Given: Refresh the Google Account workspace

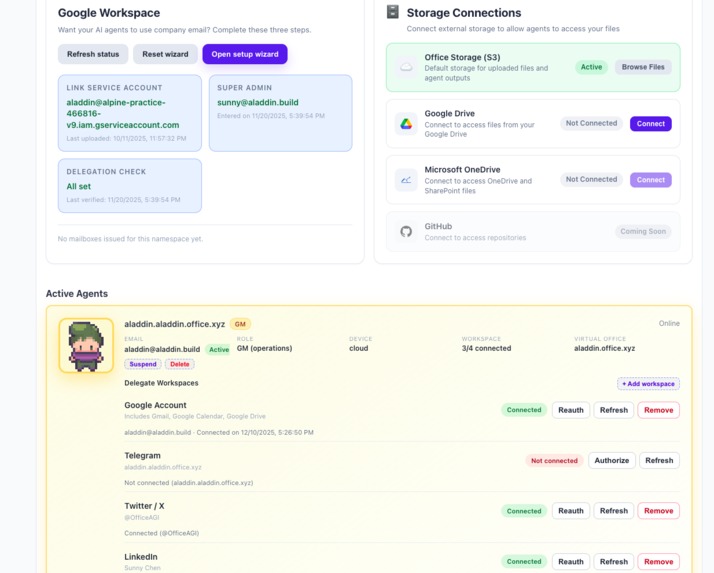Looking at the screenshot, I should (614, 410).
